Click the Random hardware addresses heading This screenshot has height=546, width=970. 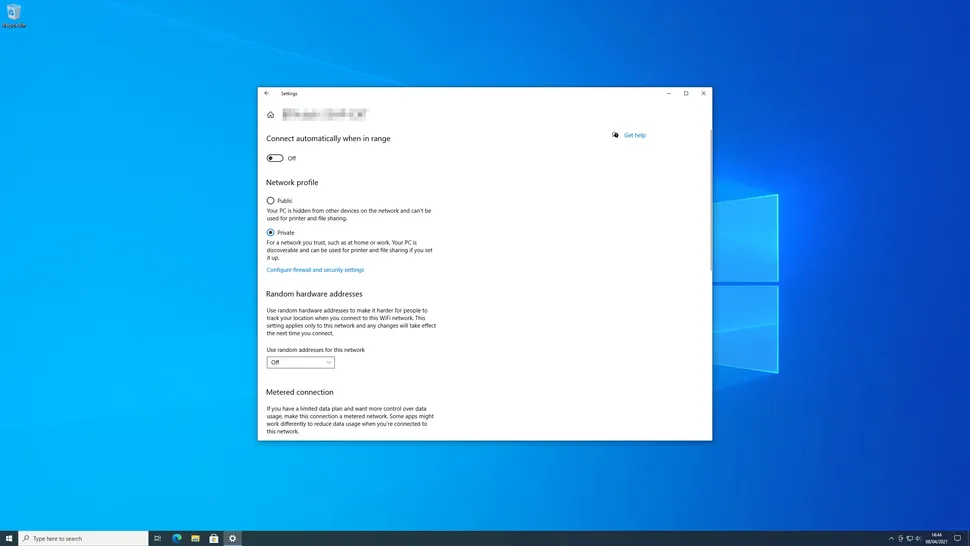coord(314,294)
